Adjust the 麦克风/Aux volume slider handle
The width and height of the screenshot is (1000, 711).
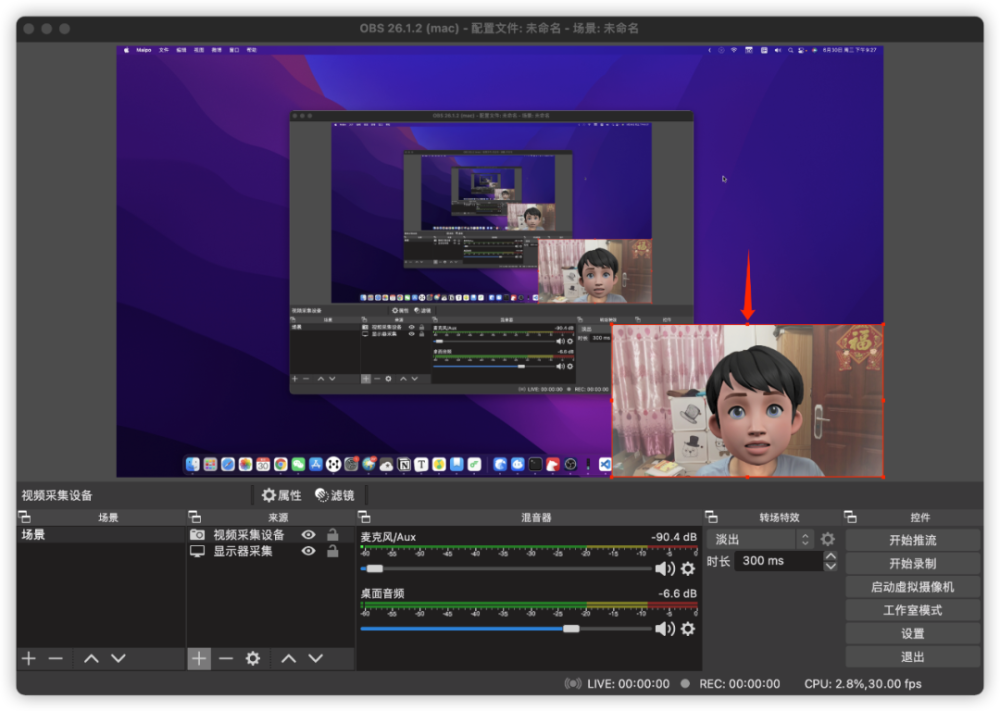(x=375, y=569)
